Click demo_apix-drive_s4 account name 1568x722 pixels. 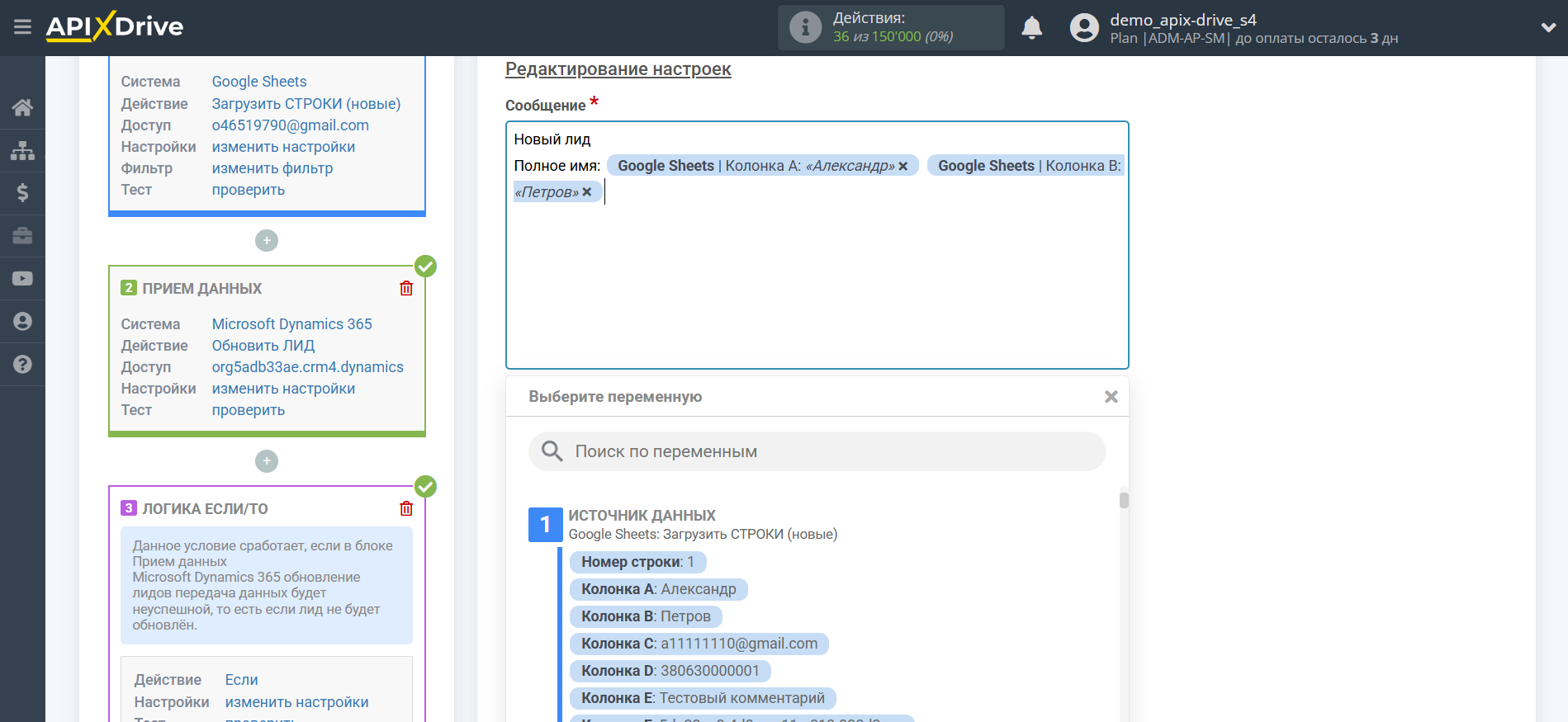(1183, 20)
